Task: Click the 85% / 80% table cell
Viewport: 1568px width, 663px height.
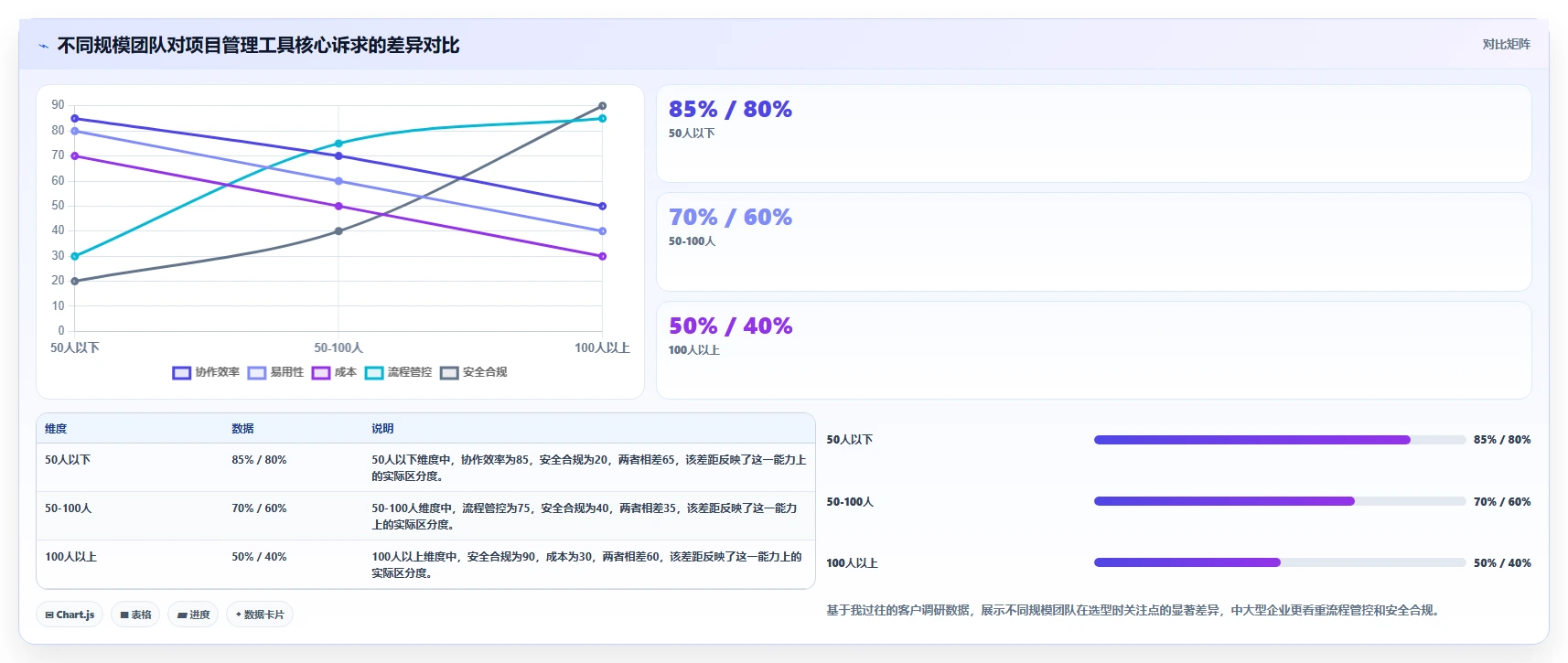Action: (x=259, y=460)
